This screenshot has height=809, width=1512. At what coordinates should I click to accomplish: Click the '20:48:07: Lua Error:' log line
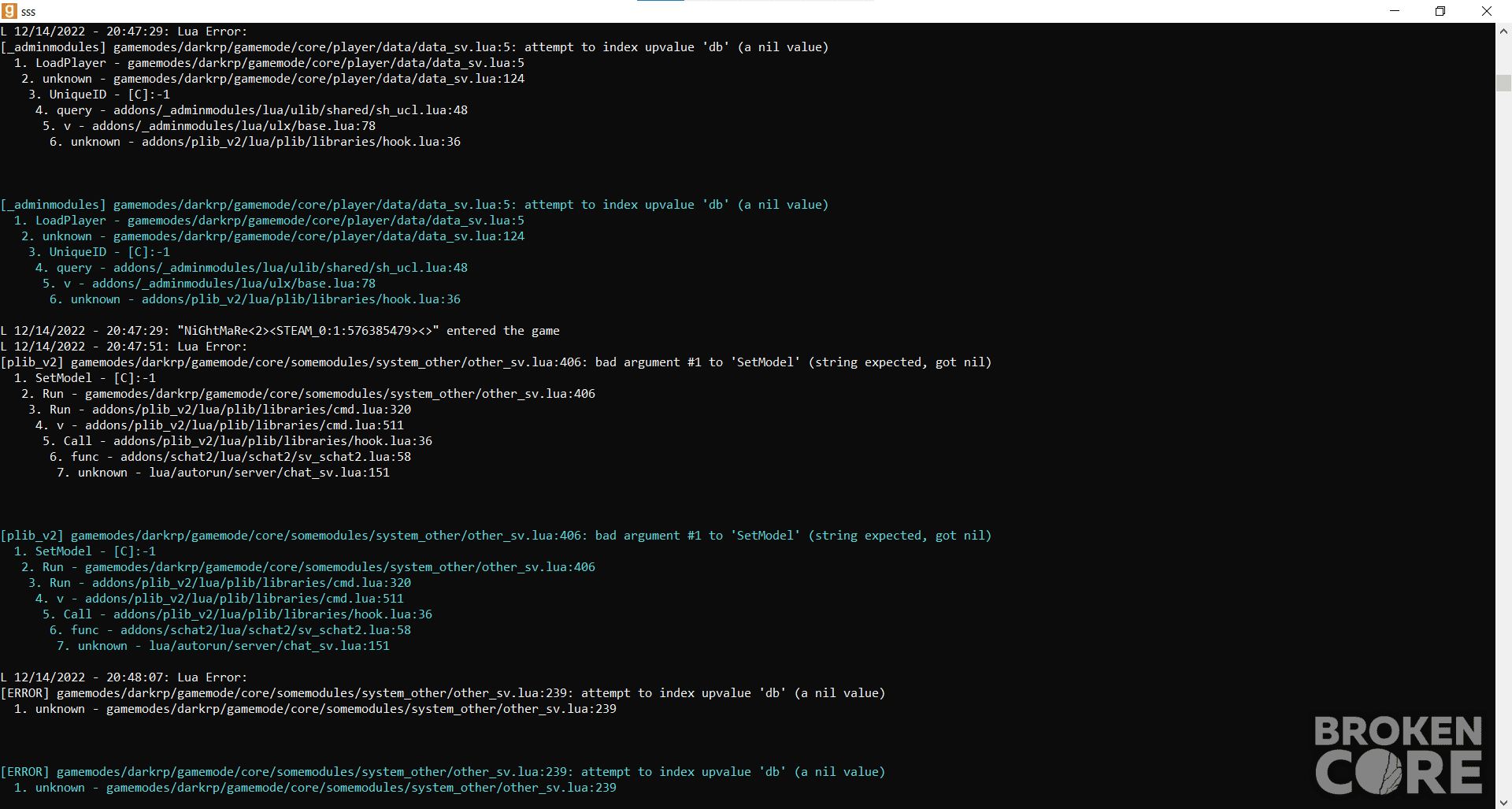click(x=124, y=677)
